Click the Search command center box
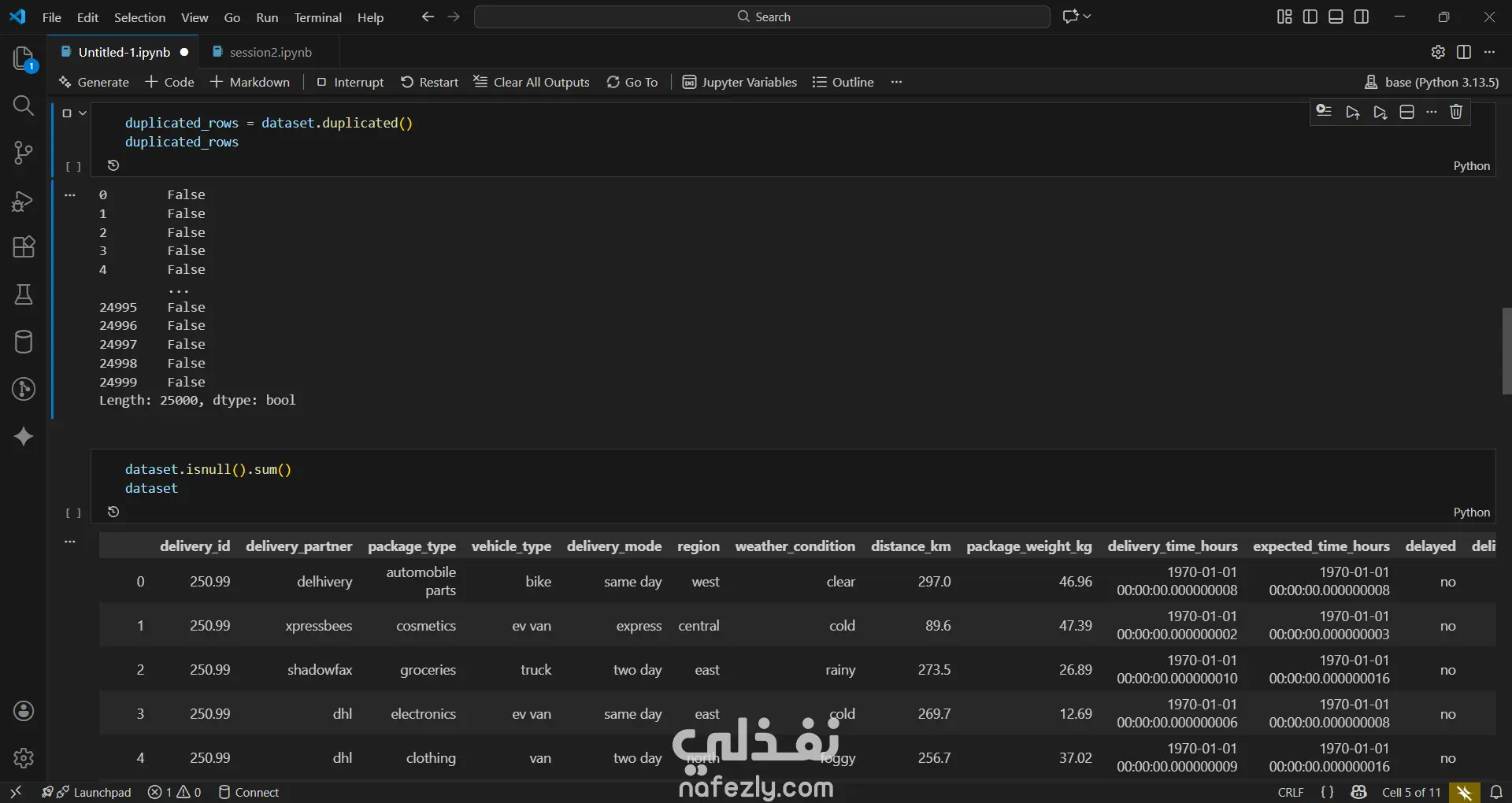Screen dimensions: 1512x803 (x=762, y=17)
